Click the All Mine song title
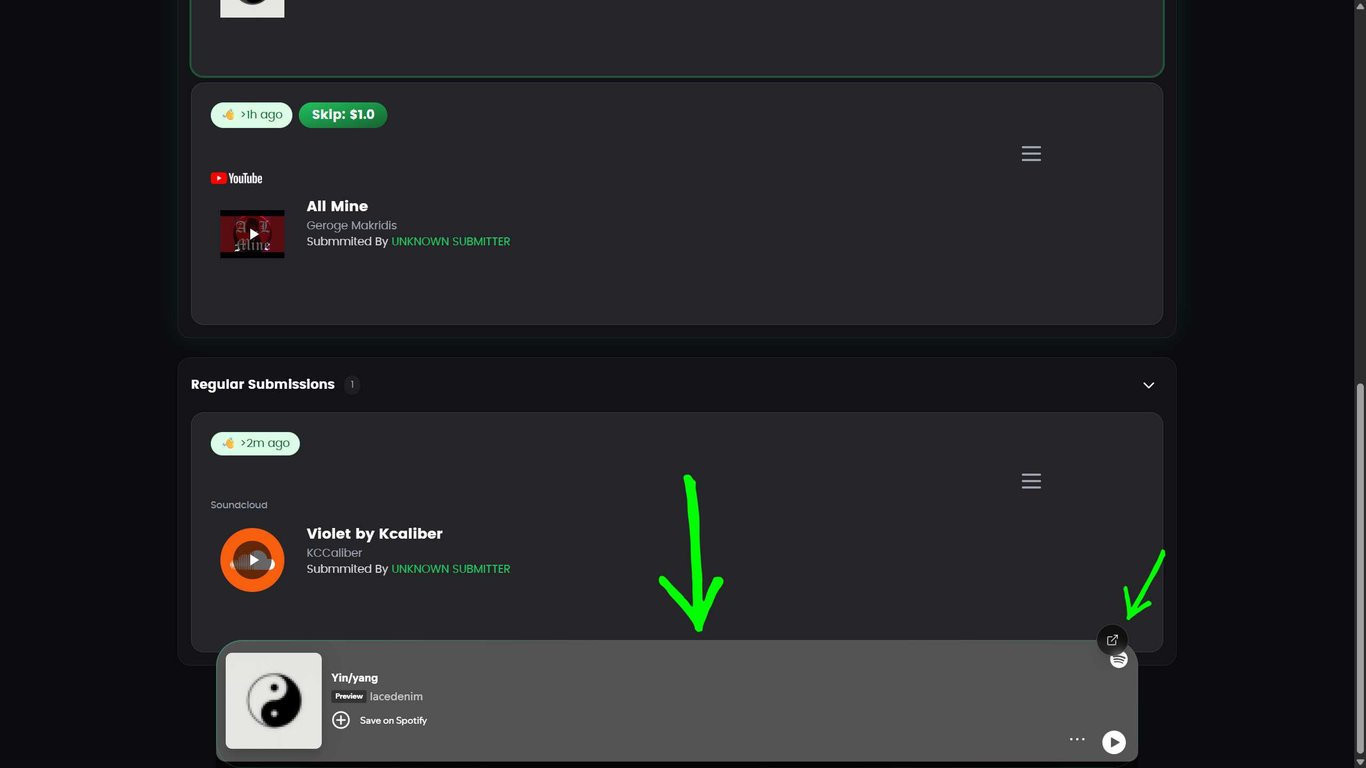Viewport: 1366px width, 768px height. (x=337, y=207)
